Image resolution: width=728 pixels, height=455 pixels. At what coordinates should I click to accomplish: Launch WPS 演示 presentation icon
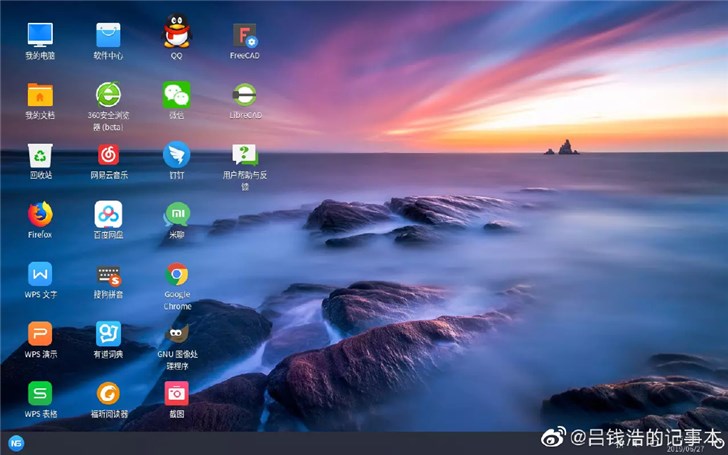pyautogui.click(x=40, y=333)
